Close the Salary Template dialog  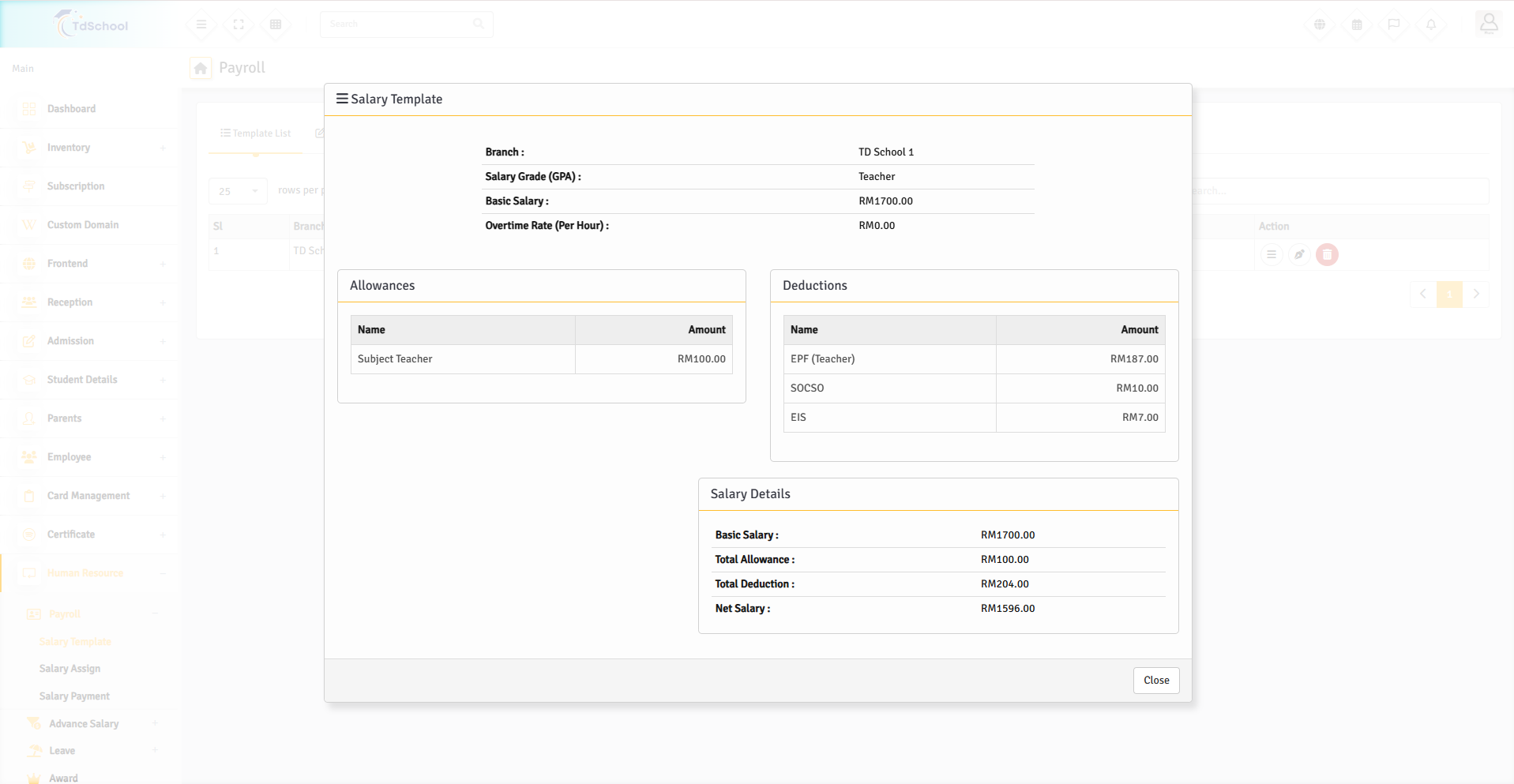pos(1155,680)
